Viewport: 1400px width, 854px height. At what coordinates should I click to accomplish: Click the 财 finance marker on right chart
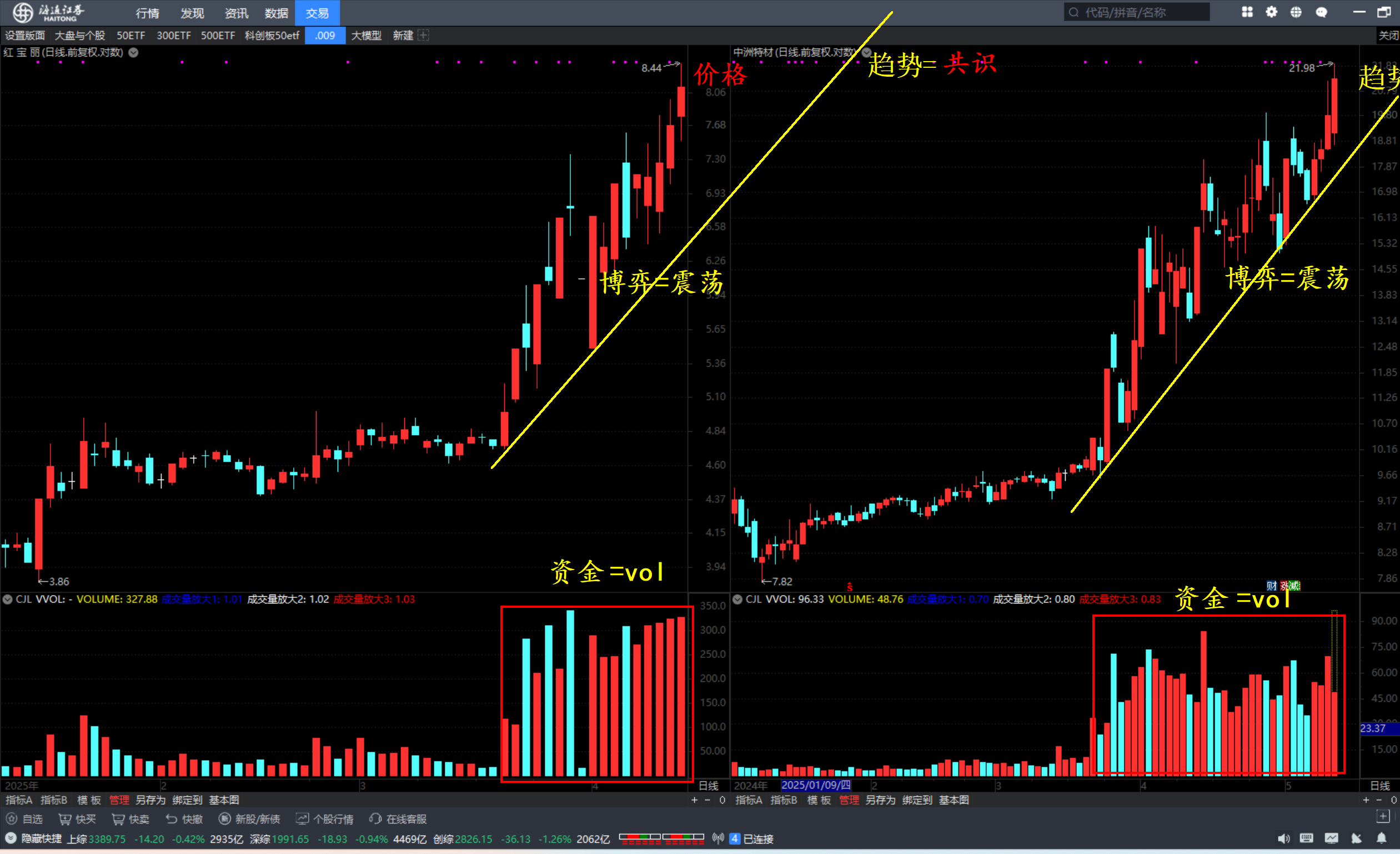pos(1272,586)
